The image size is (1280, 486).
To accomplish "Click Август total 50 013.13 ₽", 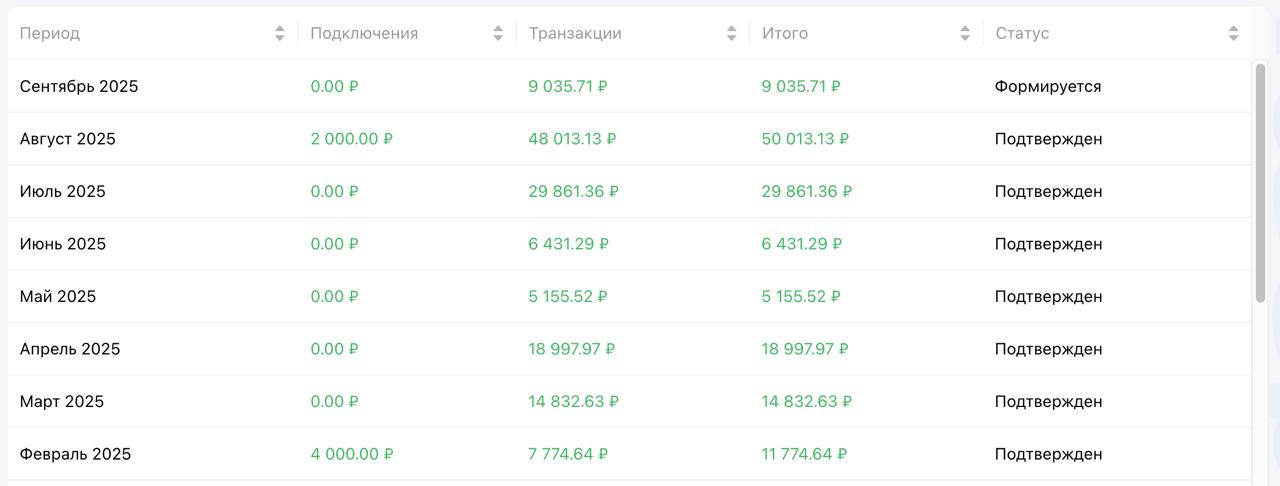I will (805, 139).
